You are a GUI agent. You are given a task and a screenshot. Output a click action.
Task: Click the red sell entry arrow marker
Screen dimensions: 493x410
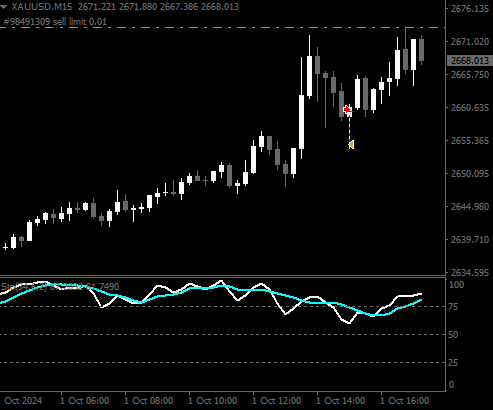coord(348,110)
